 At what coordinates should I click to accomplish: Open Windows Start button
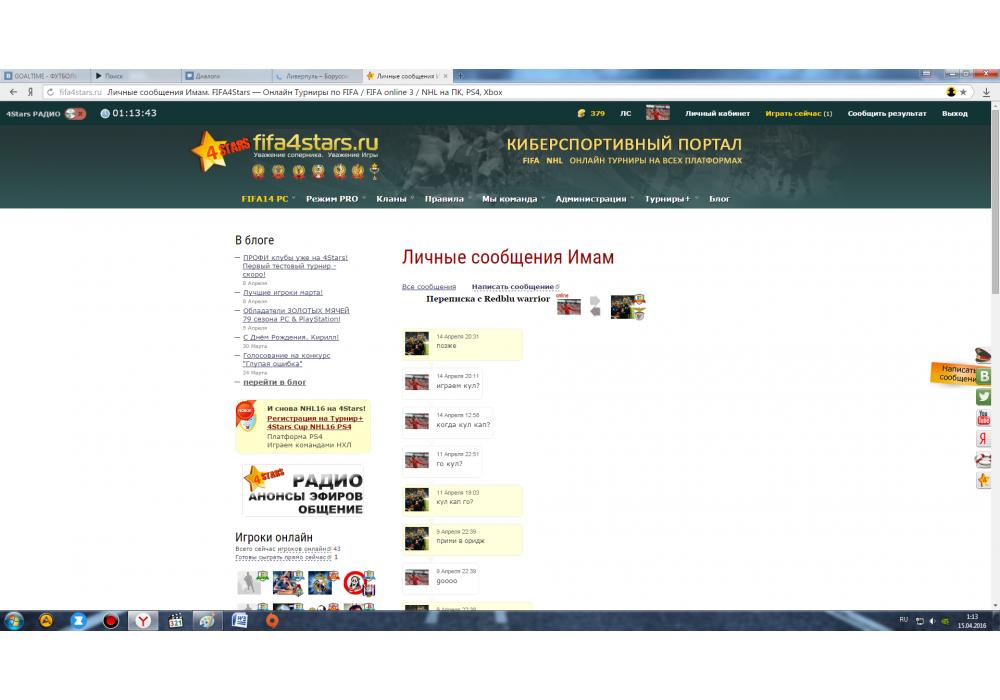tap(13, 620)
